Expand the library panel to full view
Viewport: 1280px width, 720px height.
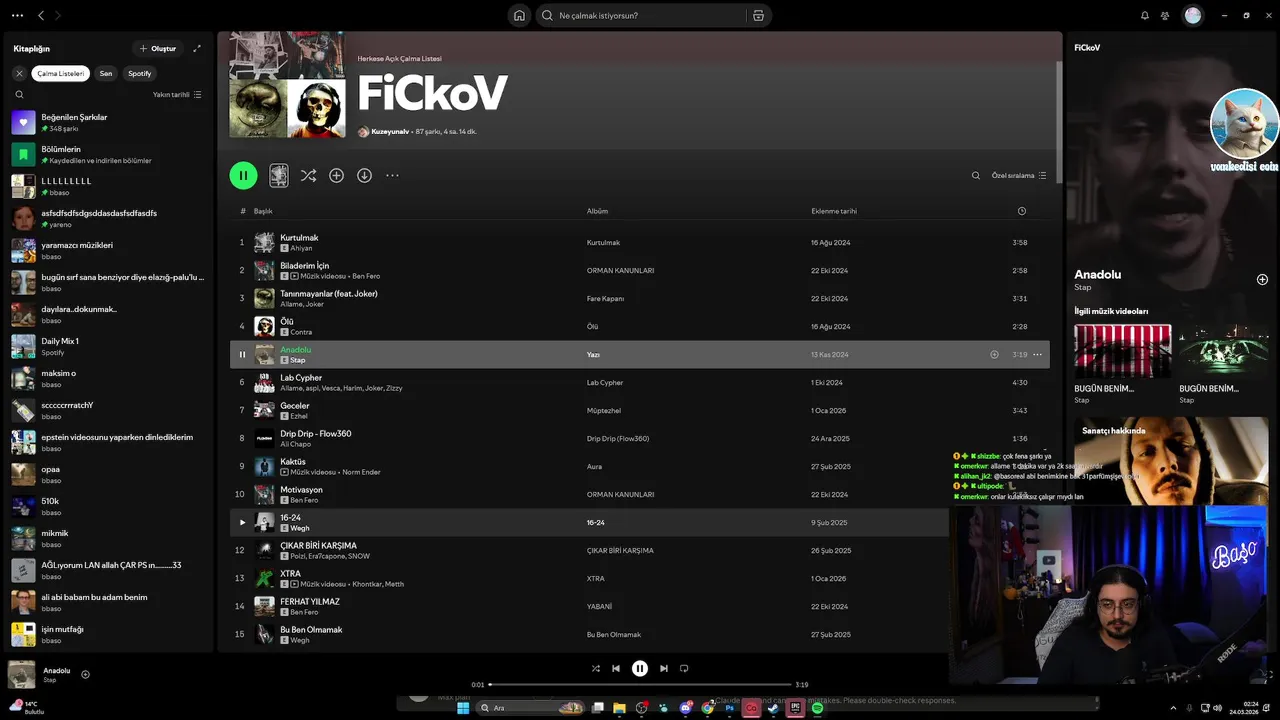[x=197, y=48]
